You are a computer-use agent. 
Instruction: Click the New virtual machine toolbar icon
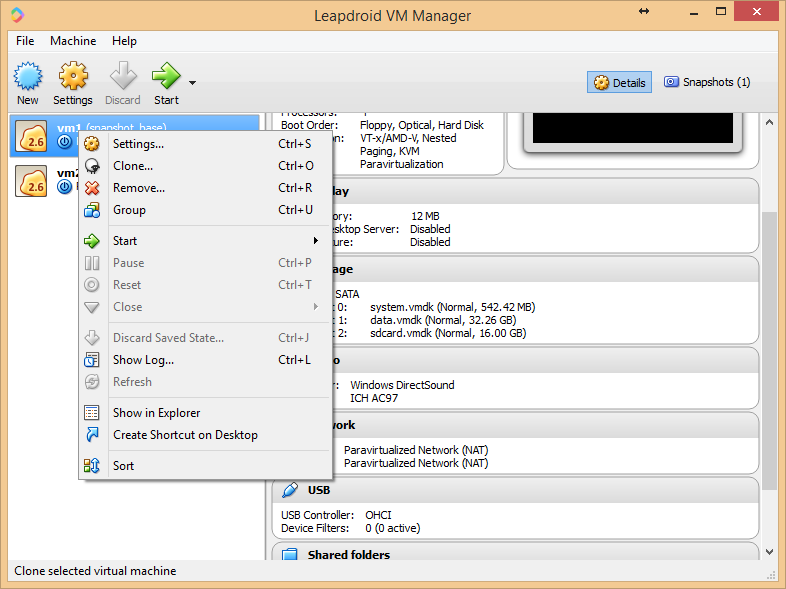[28, 76]
